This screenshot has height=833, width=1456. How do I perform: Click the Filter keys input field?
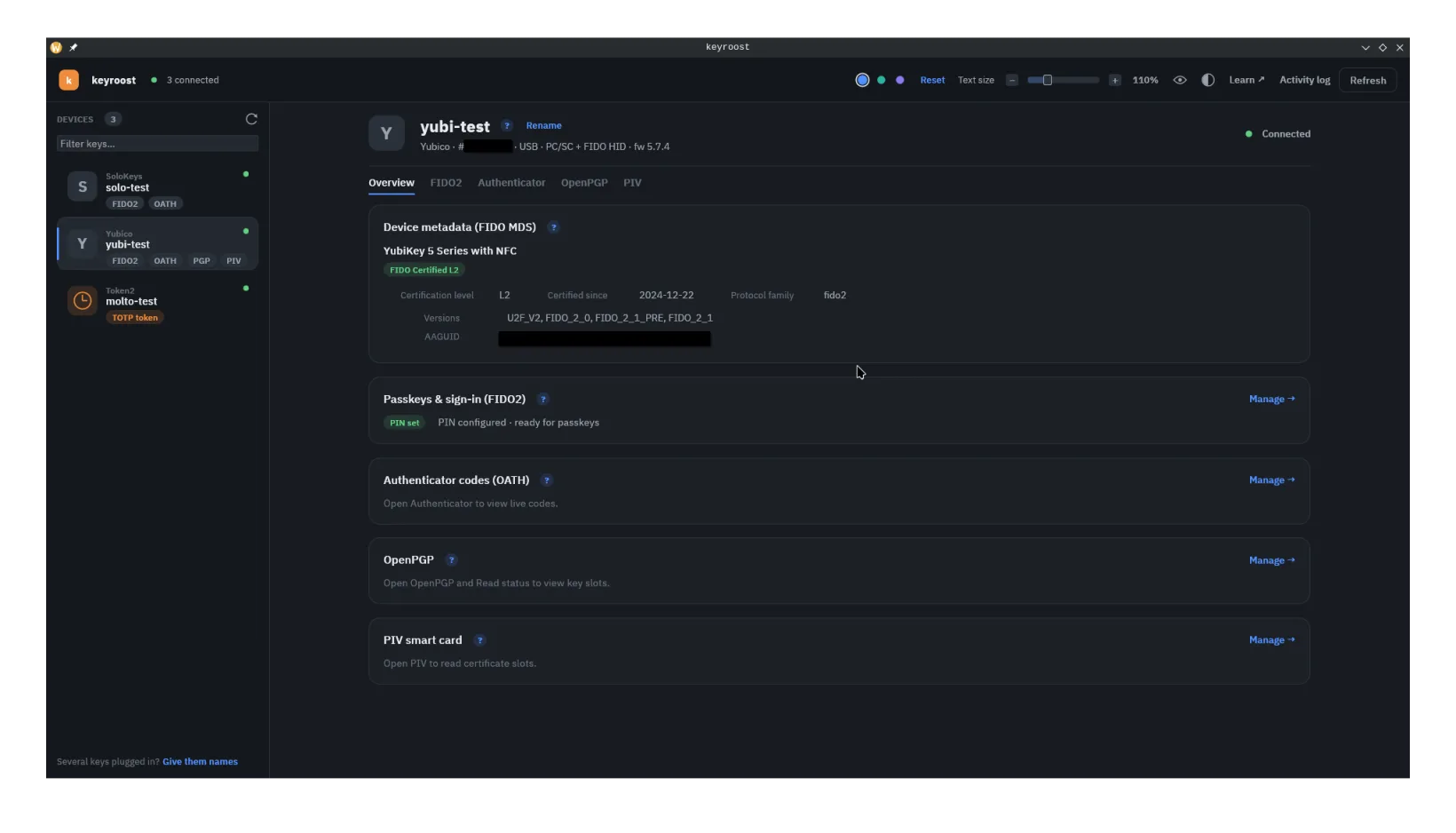157,144
